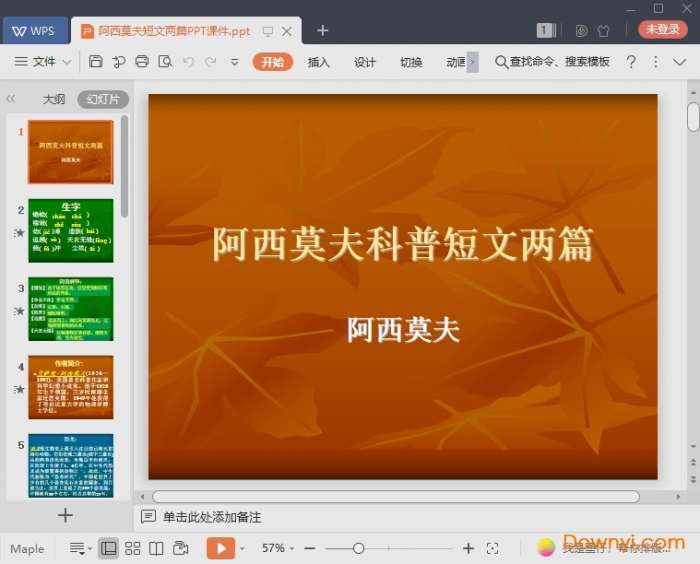Open the help question mark icon
700x564 pixels.
point(631,62)
